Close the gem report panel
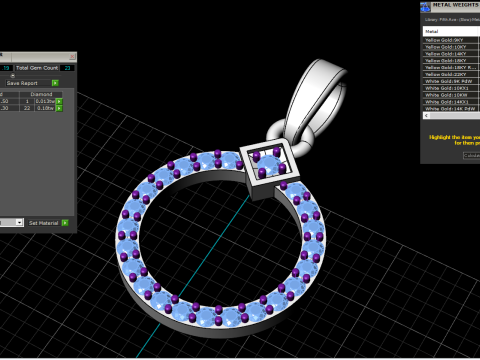The height and width of the screenshot is (360, 480). (x=72, y=57)
